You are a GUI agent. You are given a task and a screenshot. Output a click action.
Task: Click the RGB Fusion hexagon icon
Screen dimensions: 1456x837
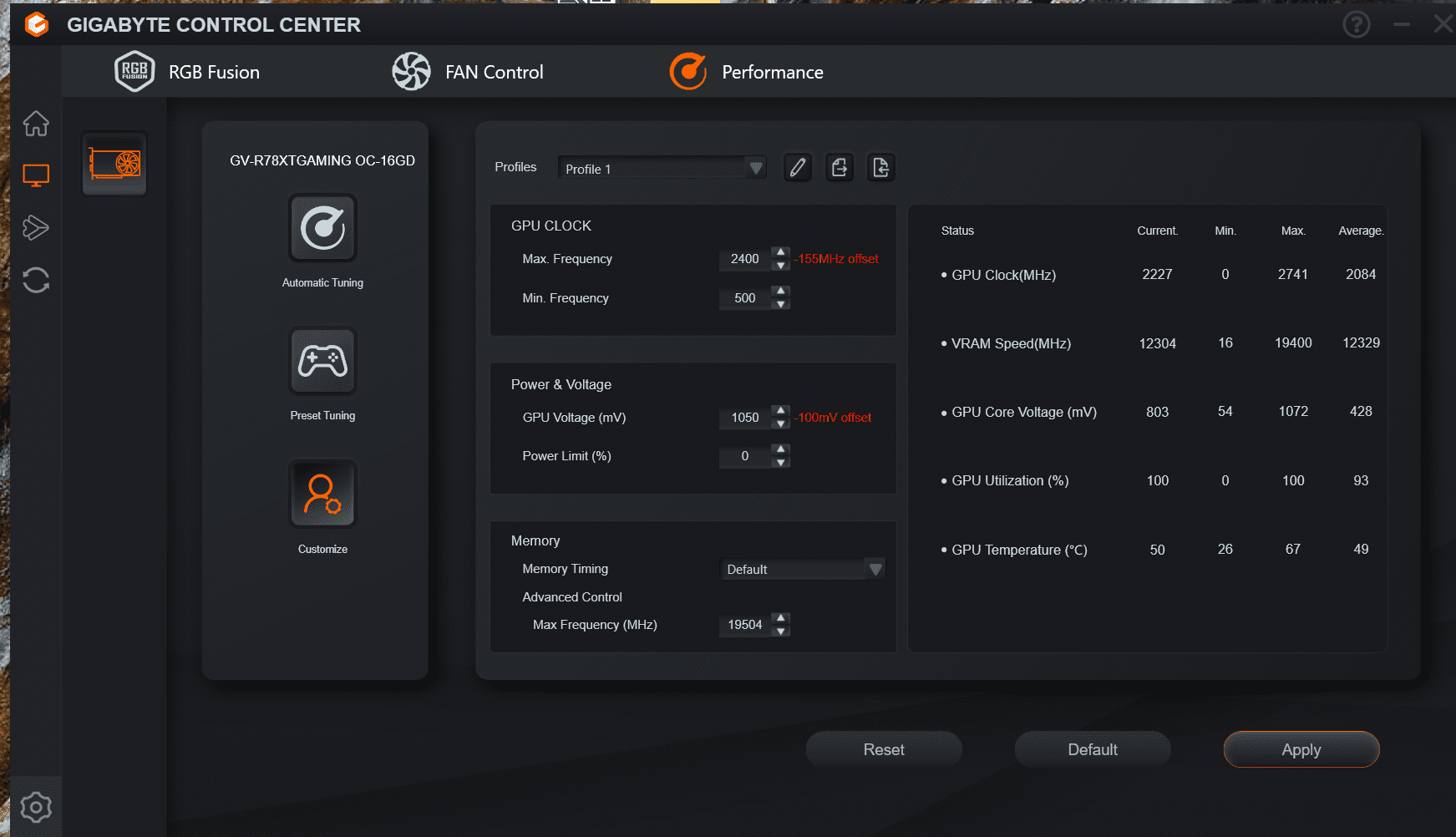(x=134, y=72)
